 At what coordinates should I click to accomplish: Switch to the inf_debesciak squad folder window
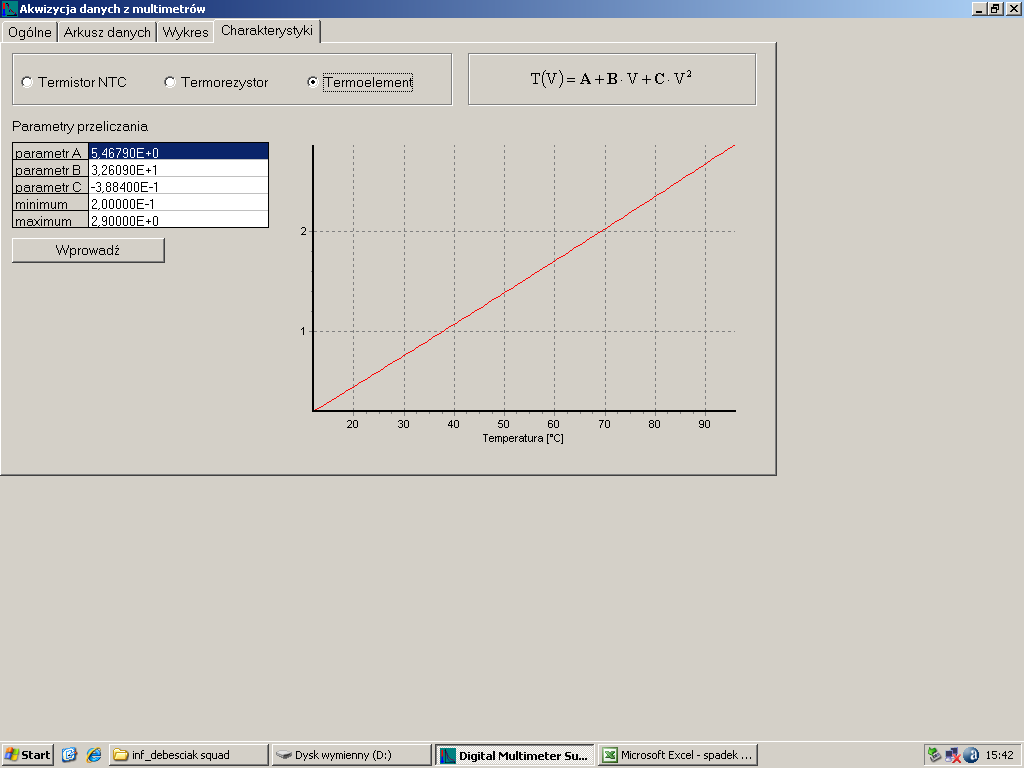point(189,755)
